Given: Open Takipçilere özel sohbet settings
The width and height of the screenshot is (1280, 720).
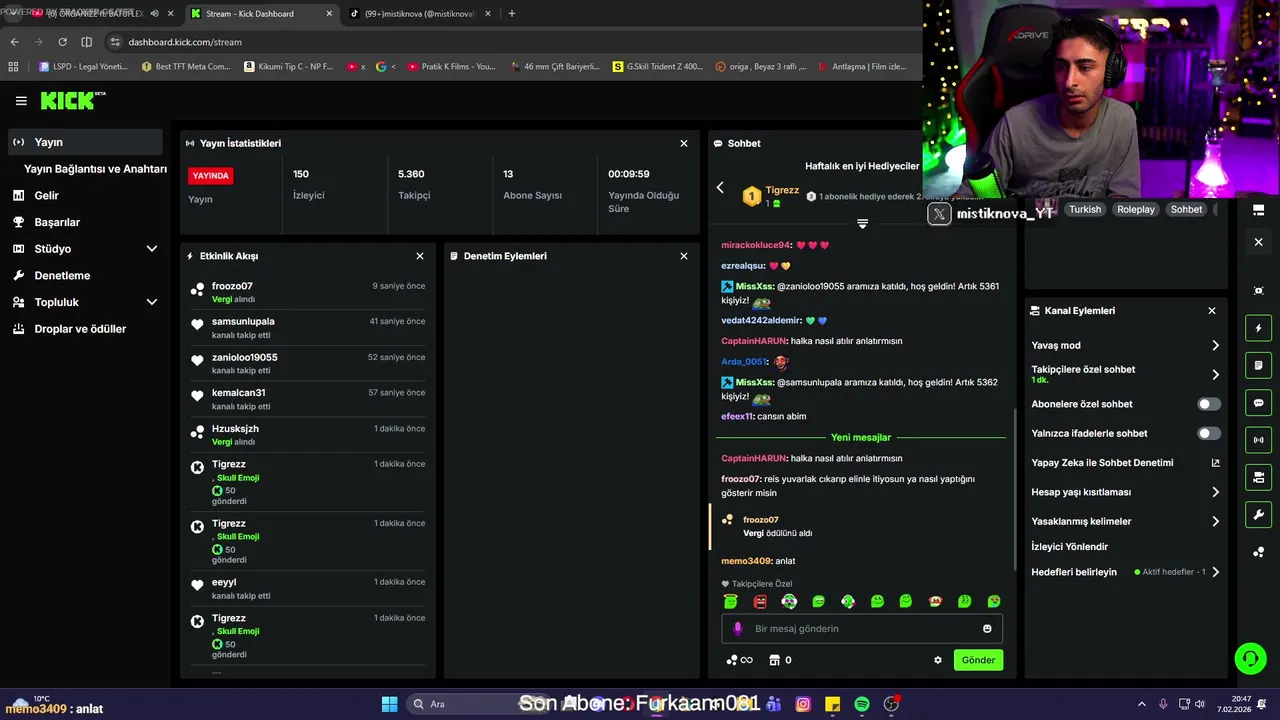Looking at the screenshot, I should click(1125, 374).
